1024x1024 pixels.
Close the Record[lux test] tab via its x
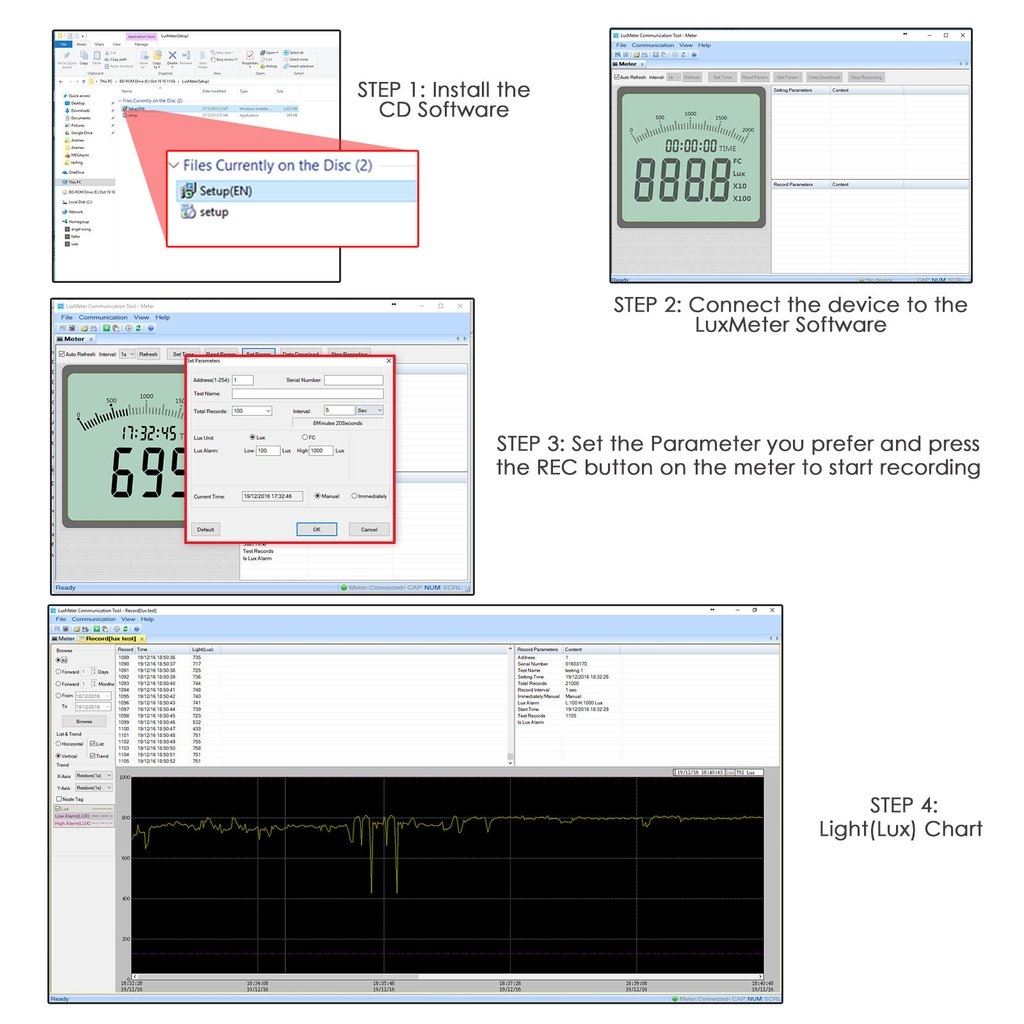142,639
